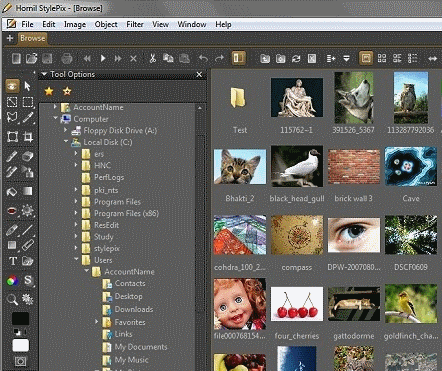Click the Open file toolbar icon
Image resolution: width=442 pixels, height=371 pixels.
point(31,58)
